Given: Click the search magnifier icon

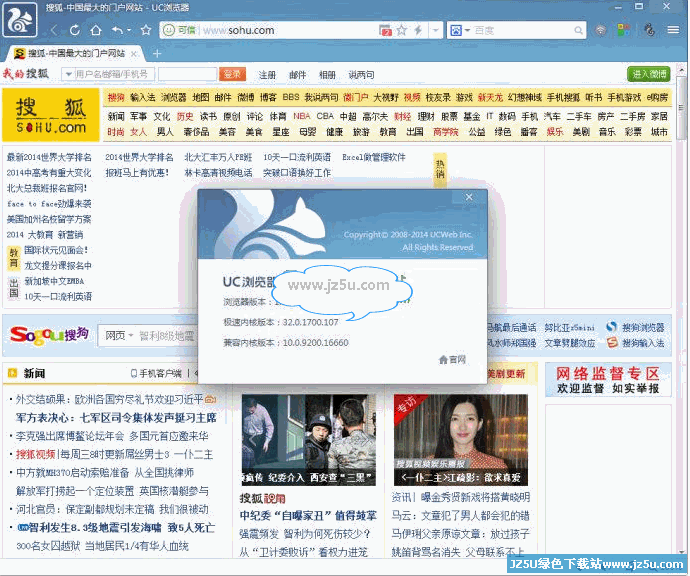Looking at the screenshot, I should (x=578, y=30).
